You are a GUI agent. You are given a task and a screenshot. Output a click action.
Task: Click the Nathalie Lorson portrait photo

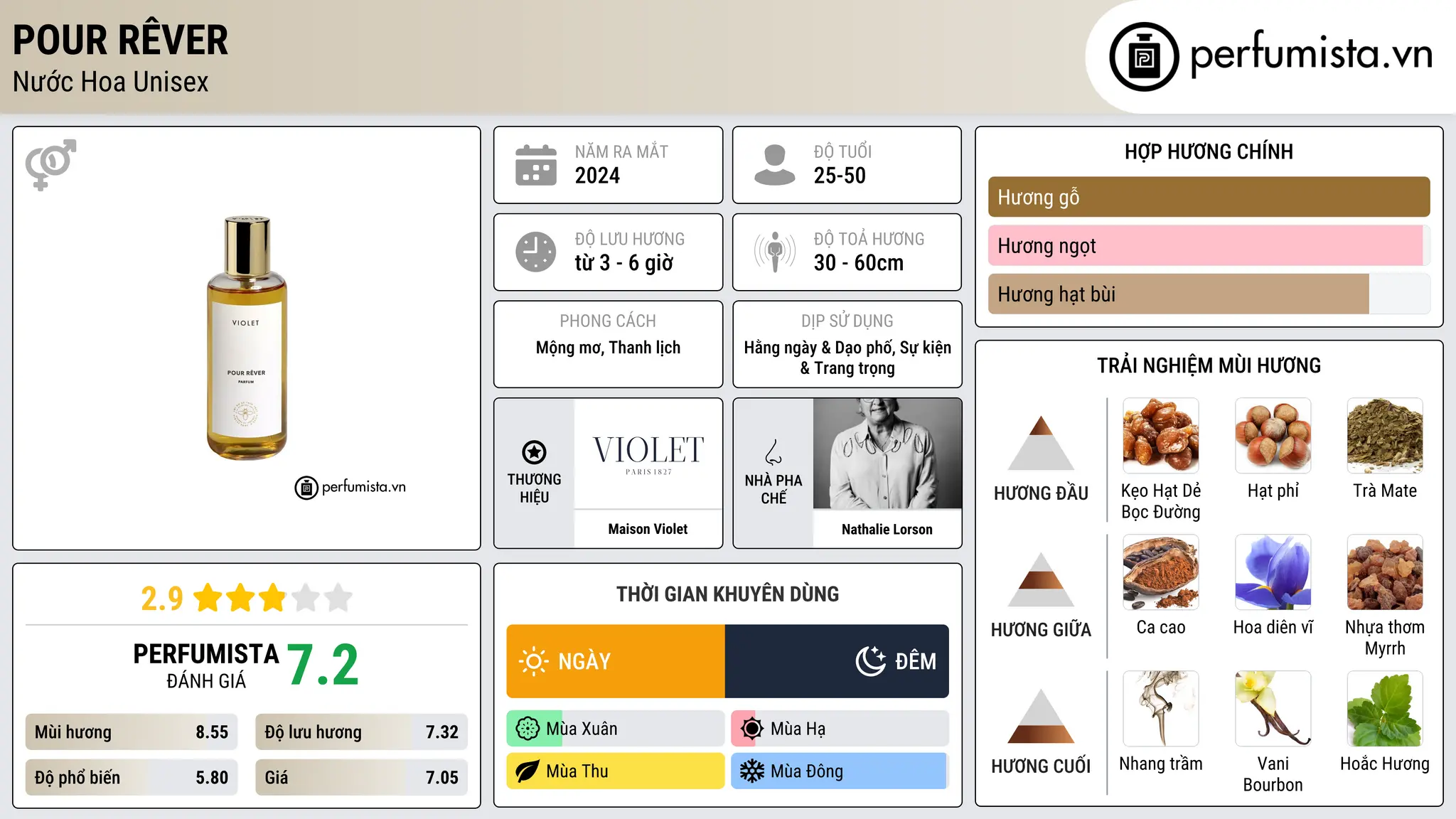click(887, 454)
